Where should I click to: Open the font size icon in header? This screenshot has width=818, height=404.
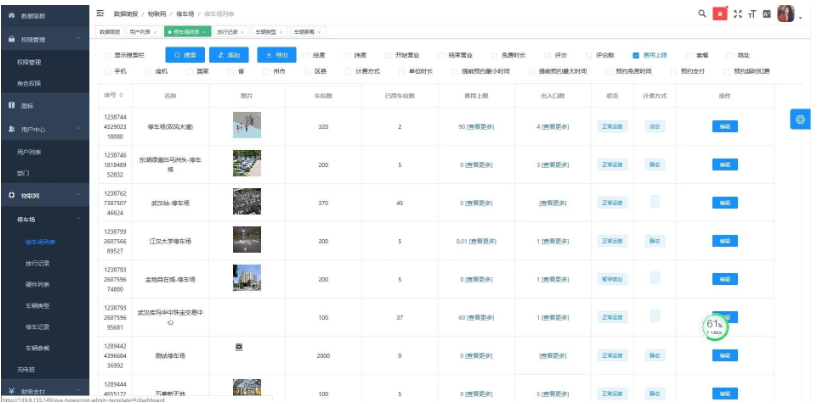751,14
